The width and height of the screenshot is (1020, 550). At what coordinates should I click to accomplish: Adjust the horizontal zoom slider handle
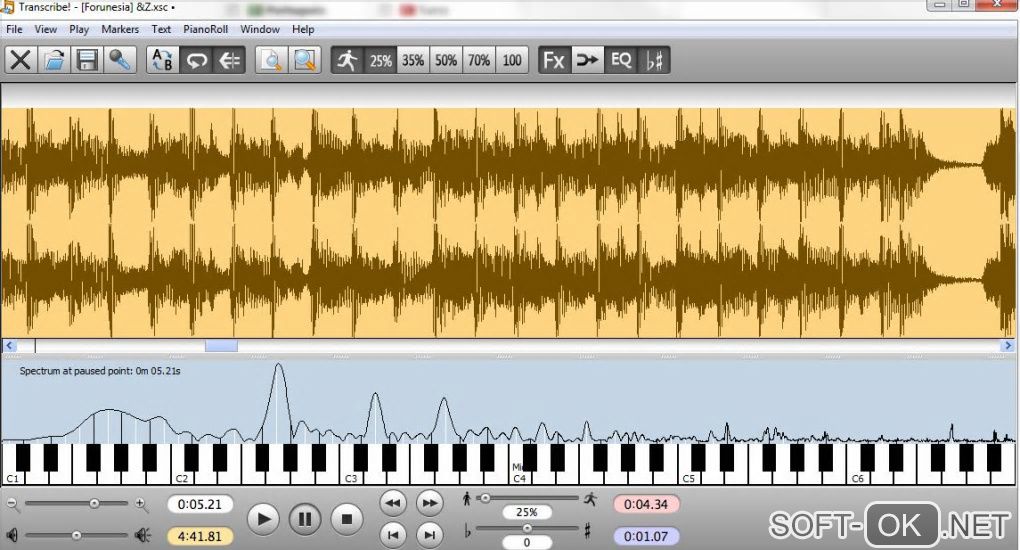(x=94, y=503)
